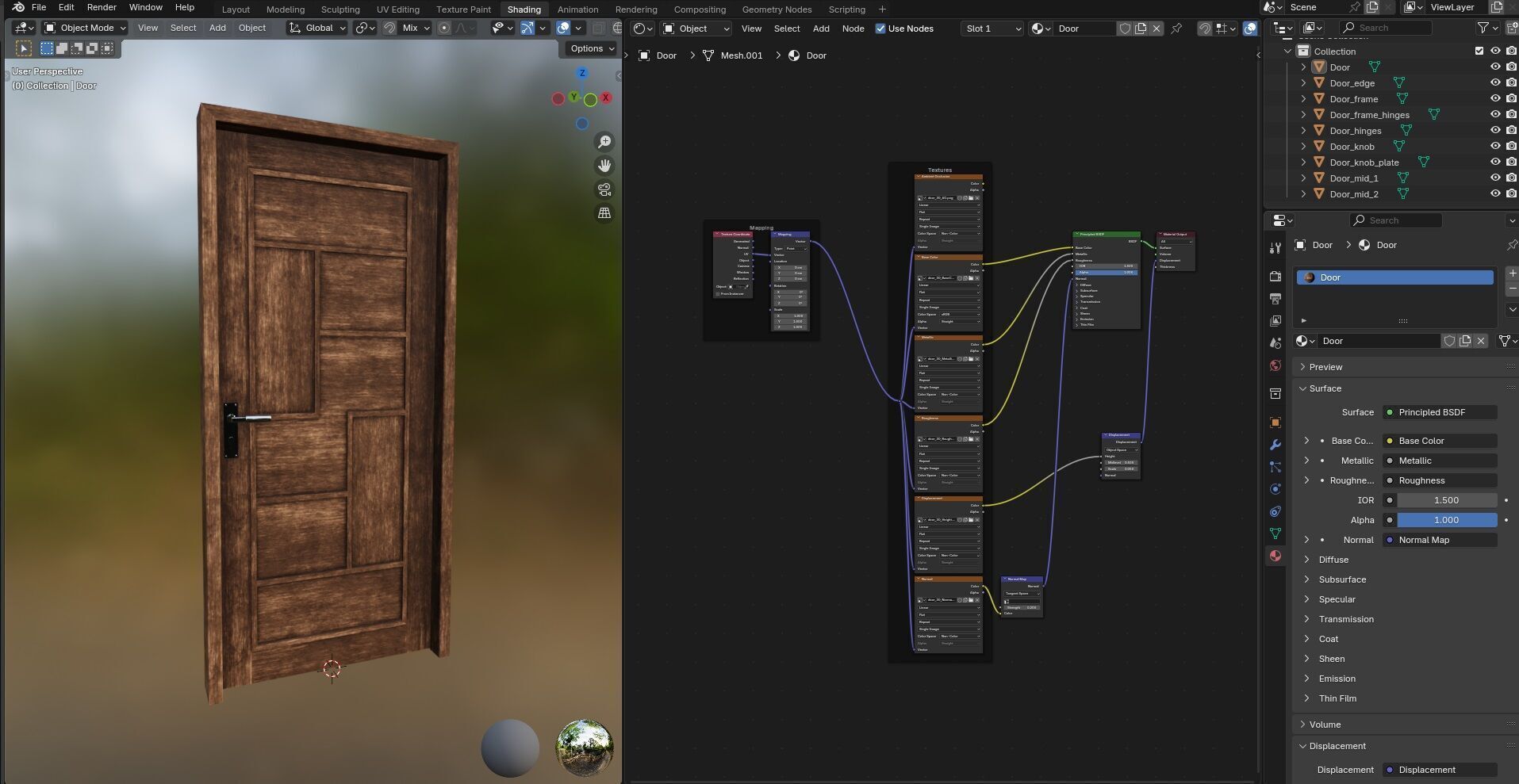Open the World properties tab
Screen dimensions: 1519x784
coord(1275,365)
